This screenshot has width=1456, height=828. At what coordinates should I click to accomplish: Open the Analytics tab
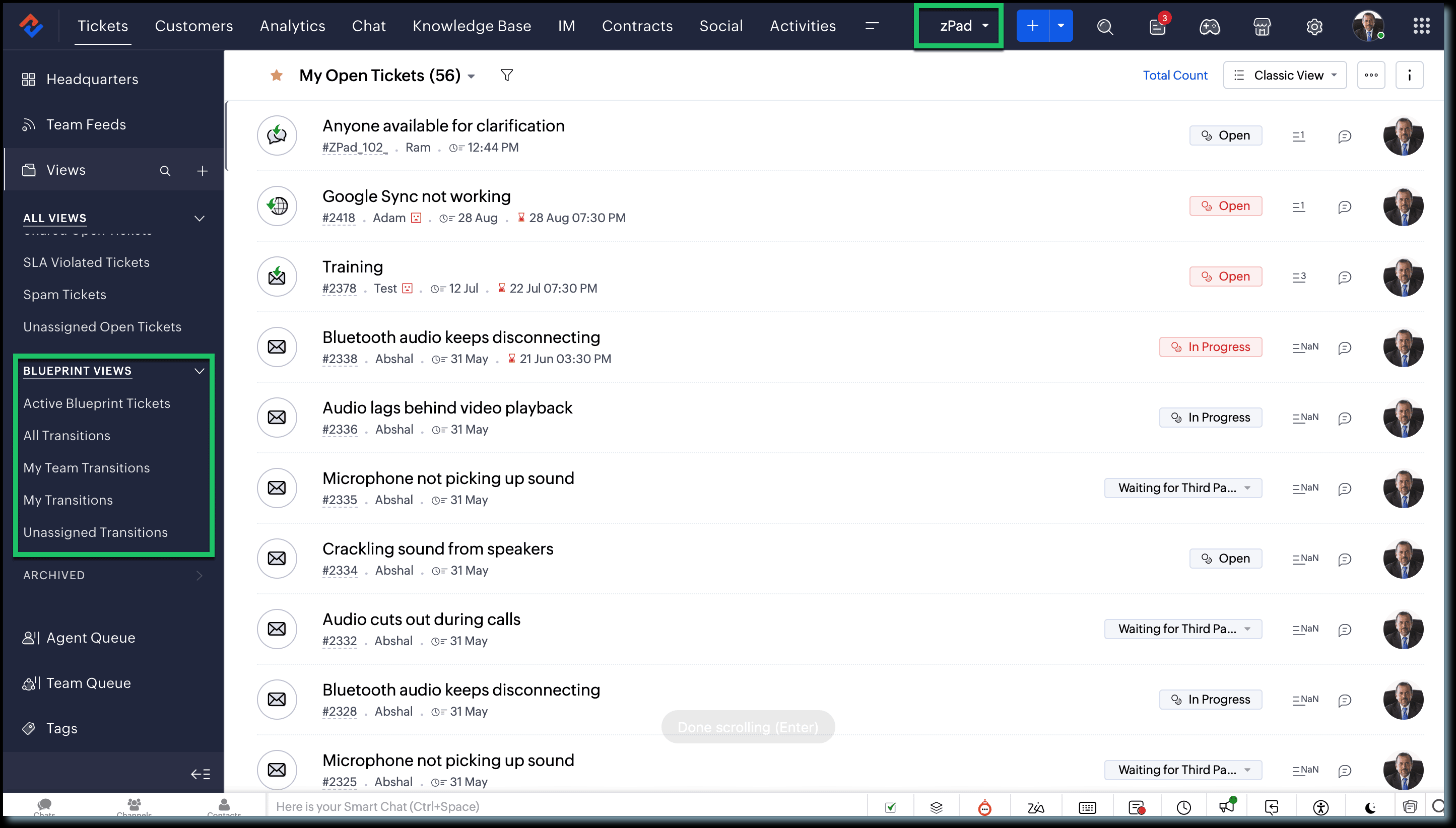[292, 26]
